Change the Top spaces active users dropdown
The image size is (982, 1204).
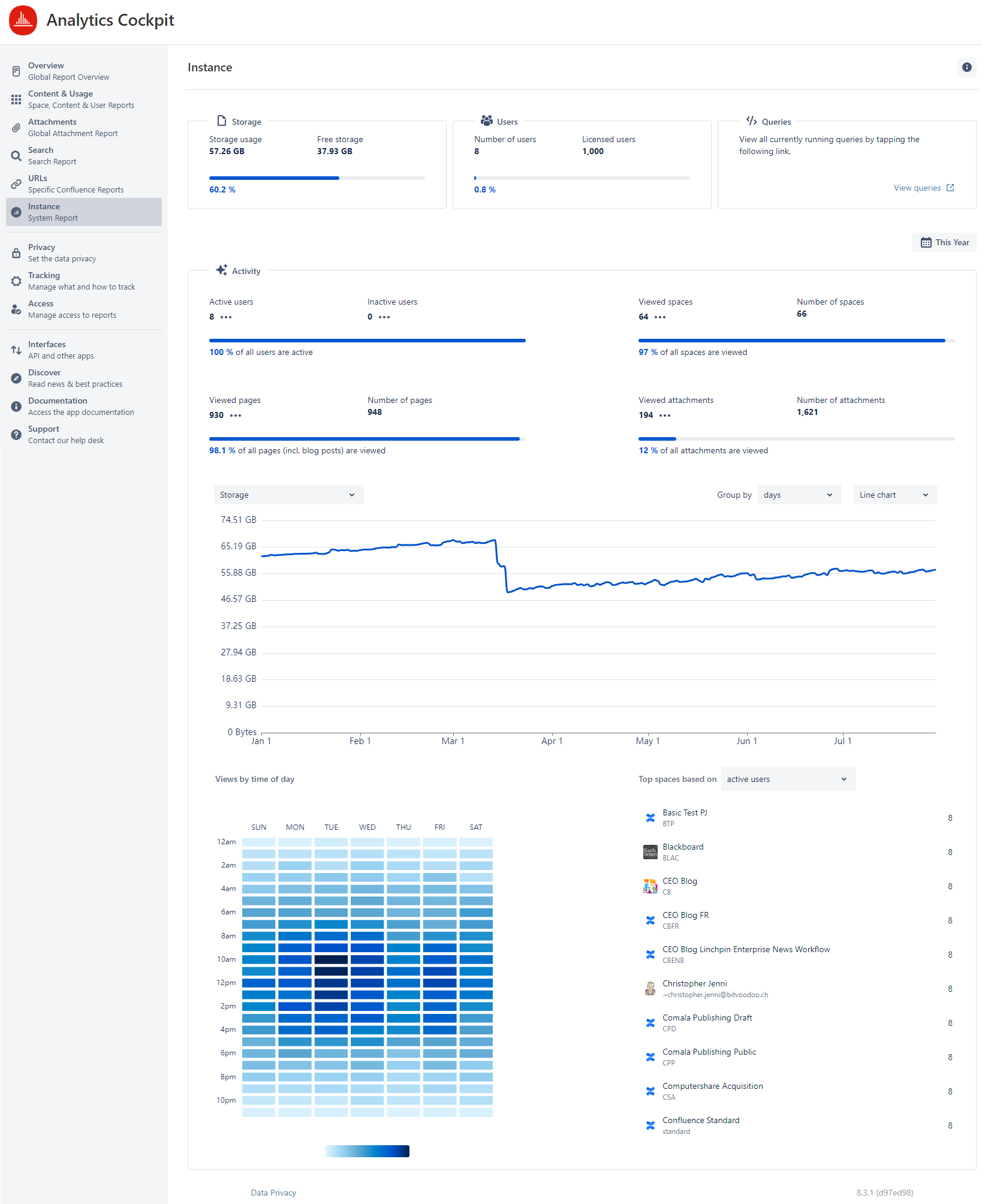pyautogui.click(x=787, y=779)
